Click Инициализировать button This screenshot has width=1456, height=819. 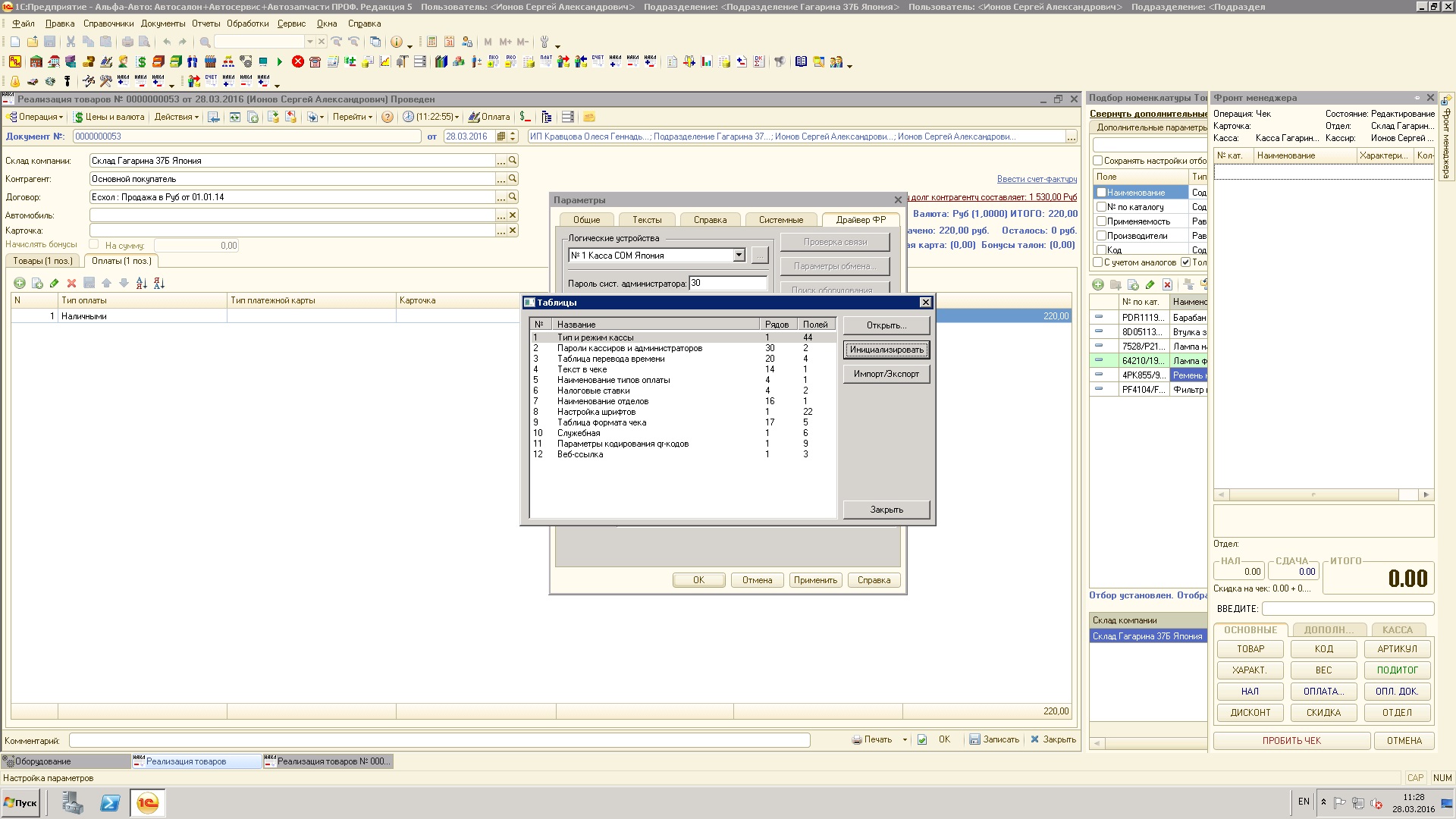pyautogui.click(x=886, y=350)
